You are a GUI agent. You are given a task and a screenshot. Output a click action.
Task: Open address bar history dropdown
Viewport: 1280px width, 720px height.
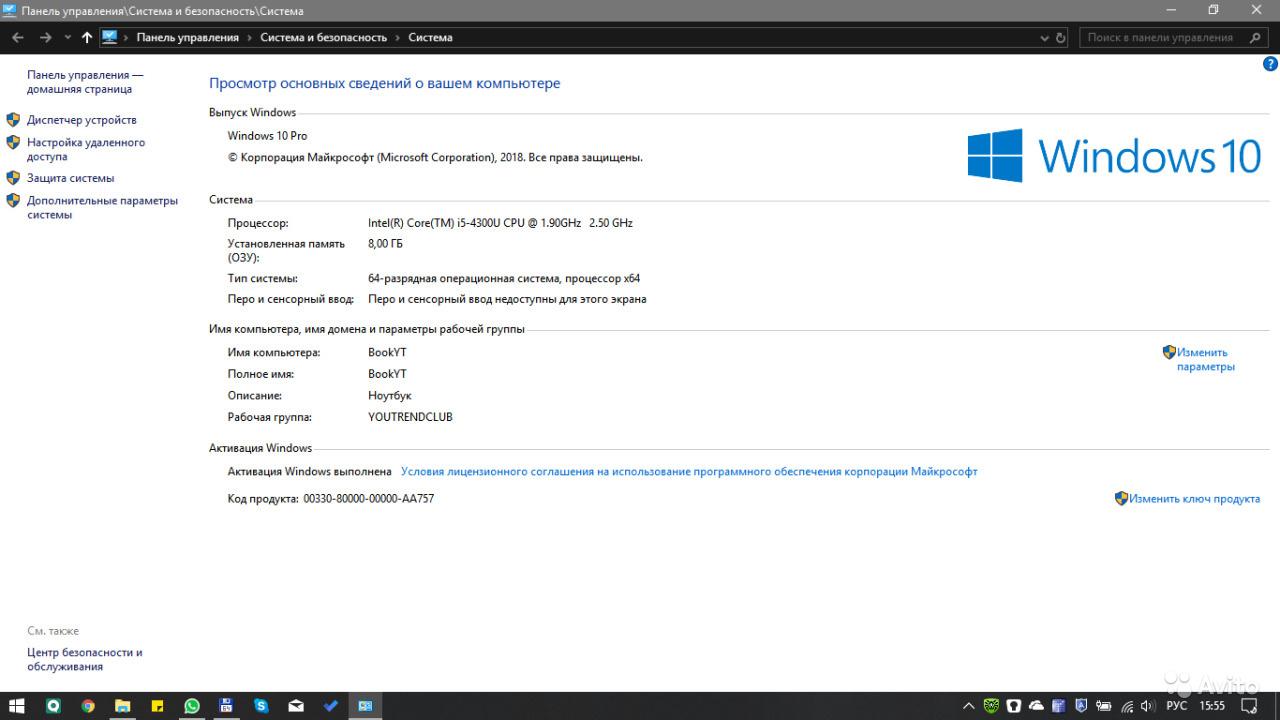pyautogui.click(x=1046, y=37)
